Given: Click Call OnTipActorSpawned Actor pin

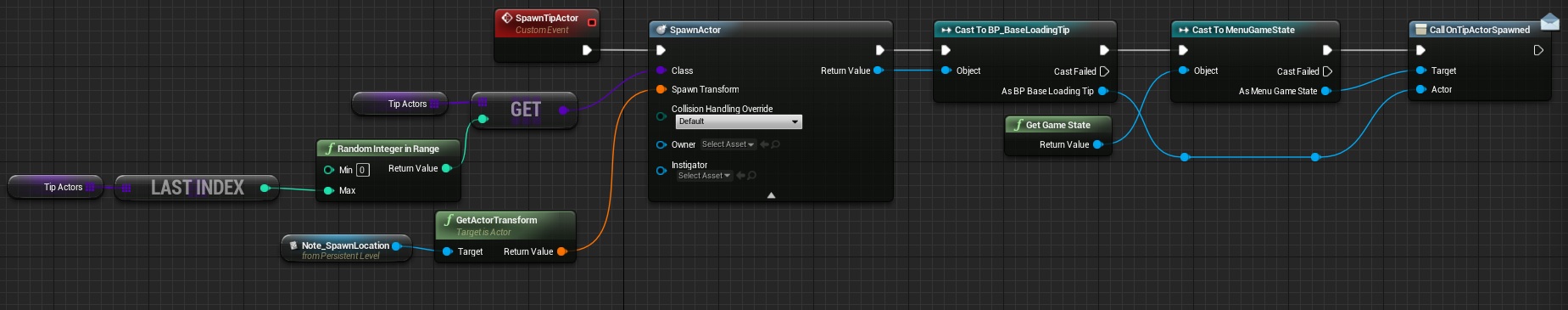Looking at the screenshot, I should [x=1420, y=89].
